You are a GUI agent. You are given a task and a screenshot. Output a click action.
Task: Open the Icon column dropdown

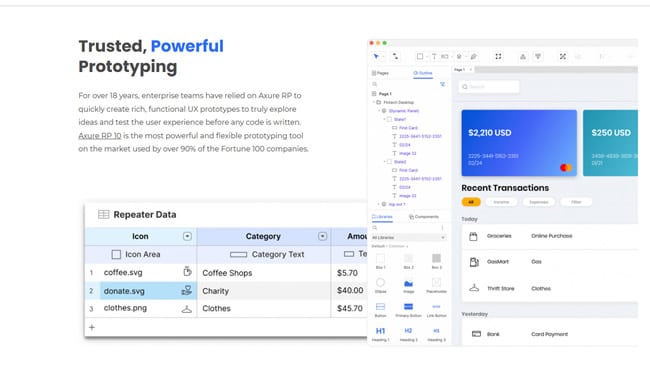coord(187,236)
